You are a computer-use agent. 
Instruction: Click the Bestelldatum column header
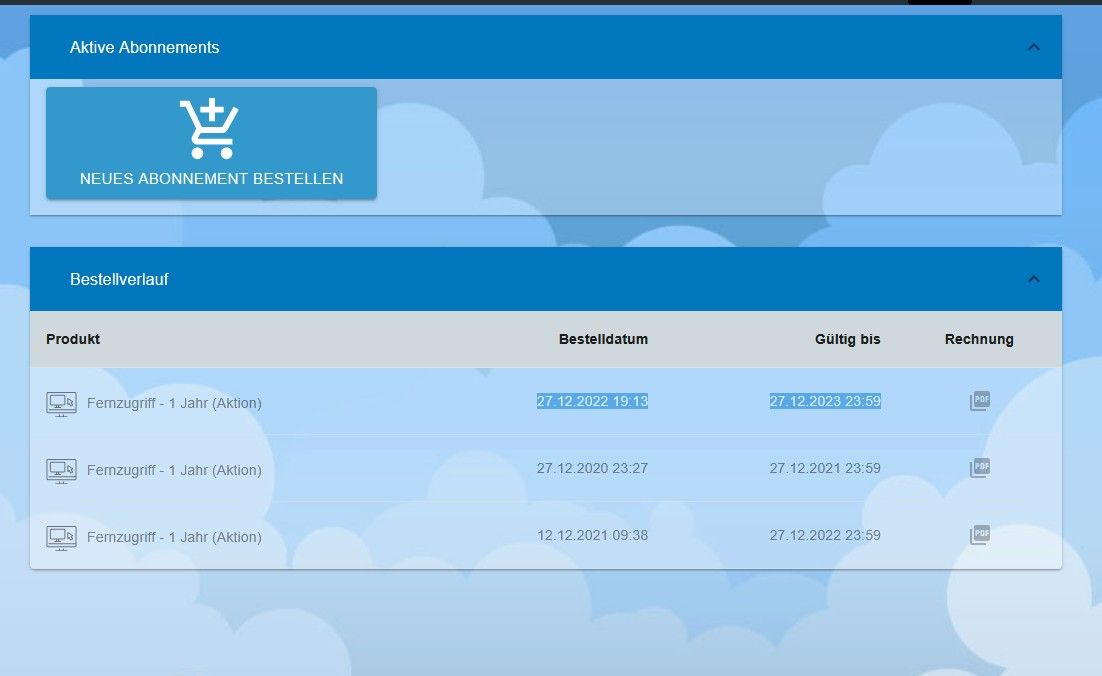[x=603, y=339]
